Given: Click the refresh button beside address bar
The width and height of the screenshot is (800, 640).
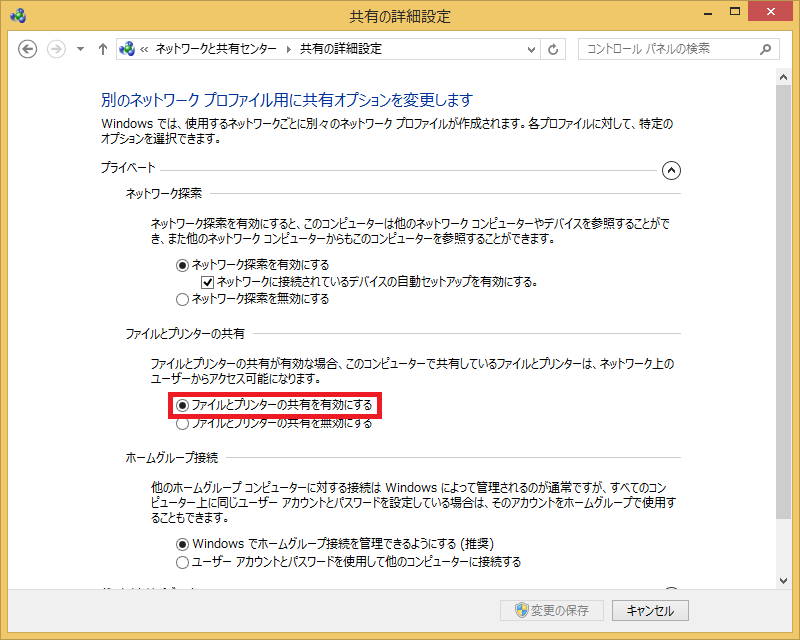Looking at the screenshot, I should click(554, 49).
